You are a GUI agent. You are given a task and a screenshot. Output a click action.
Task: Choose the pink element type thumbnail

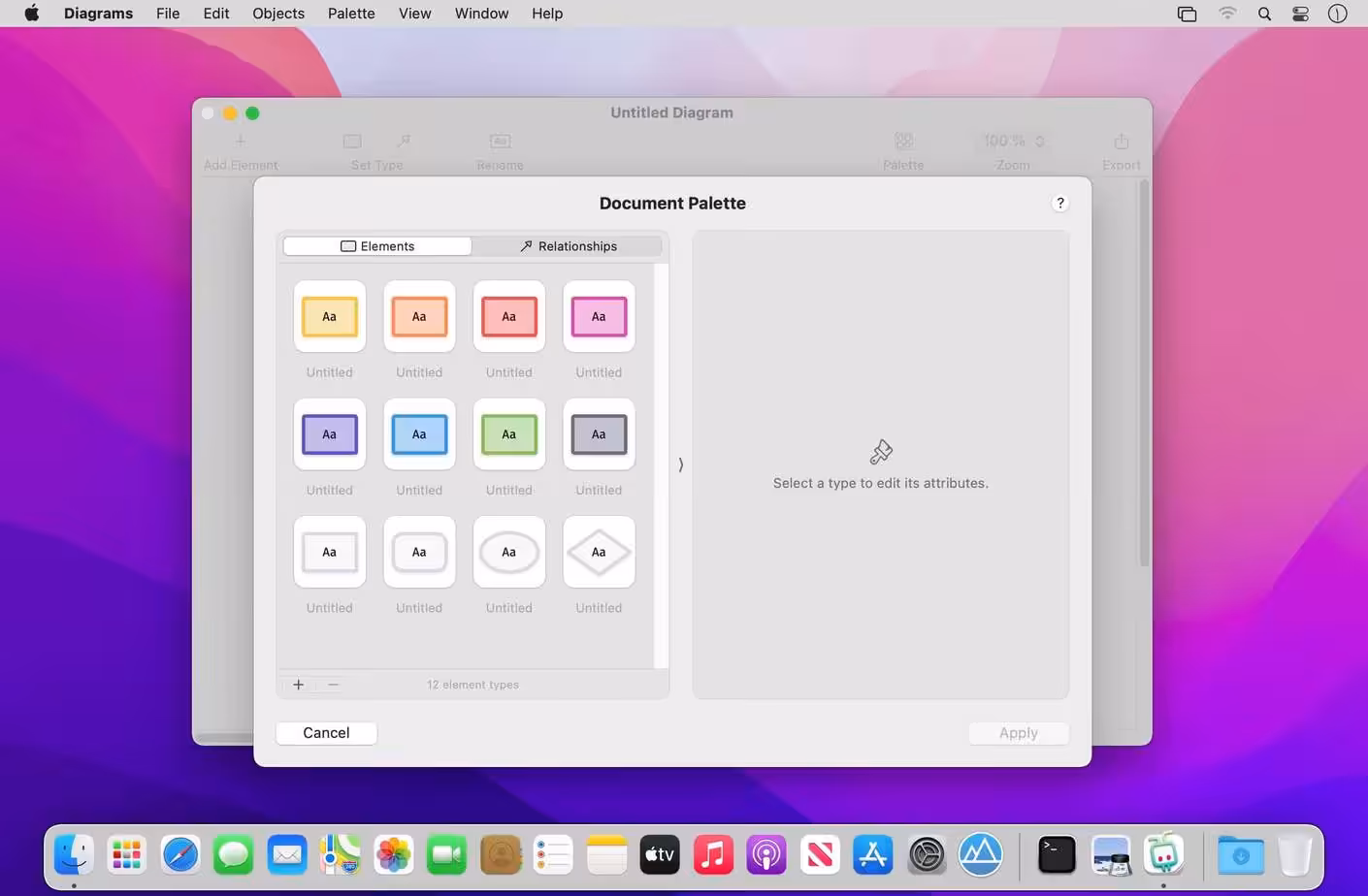tap(599, 316)
